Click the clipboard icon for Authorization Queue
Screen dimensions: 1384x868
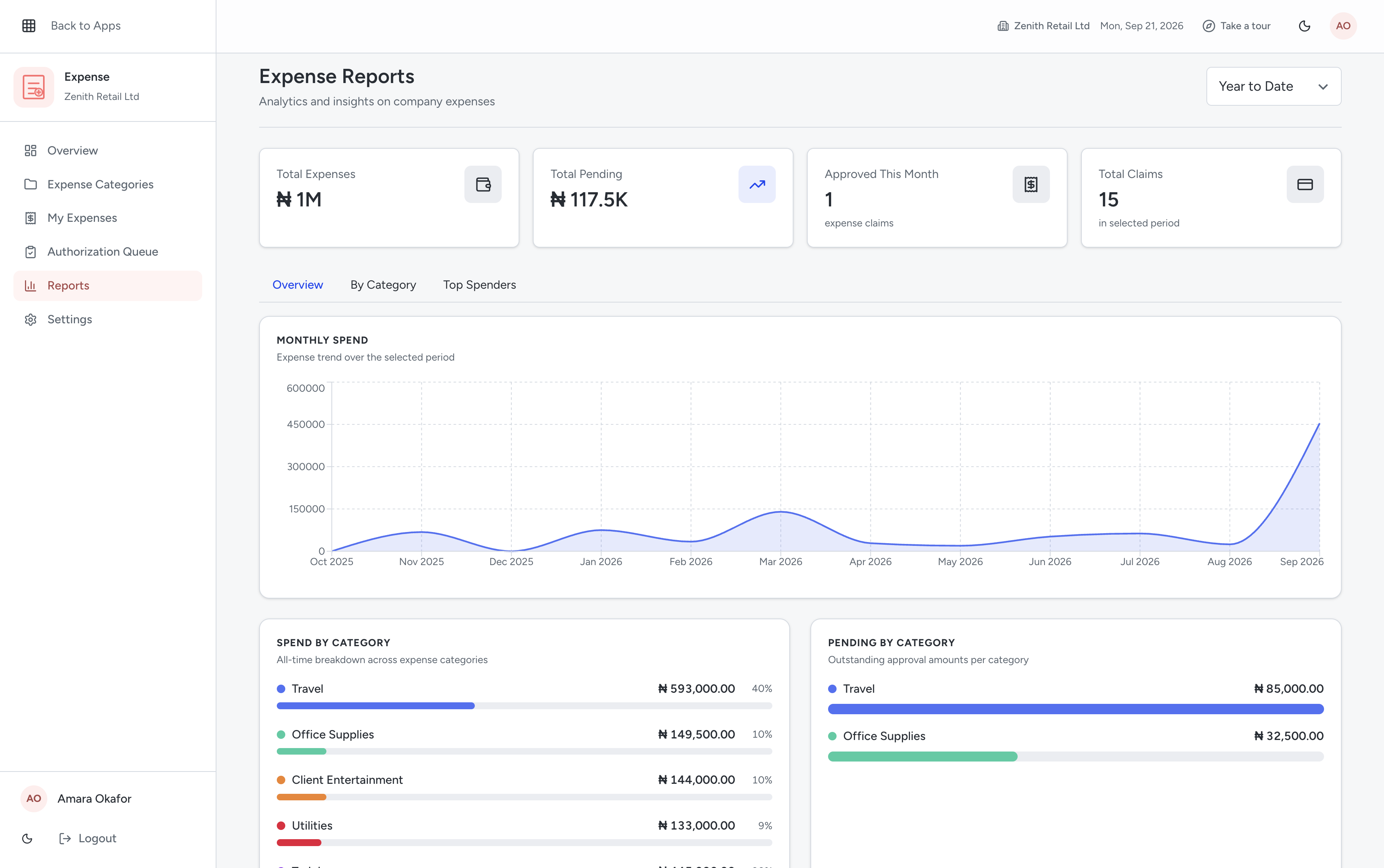point(30,251)
